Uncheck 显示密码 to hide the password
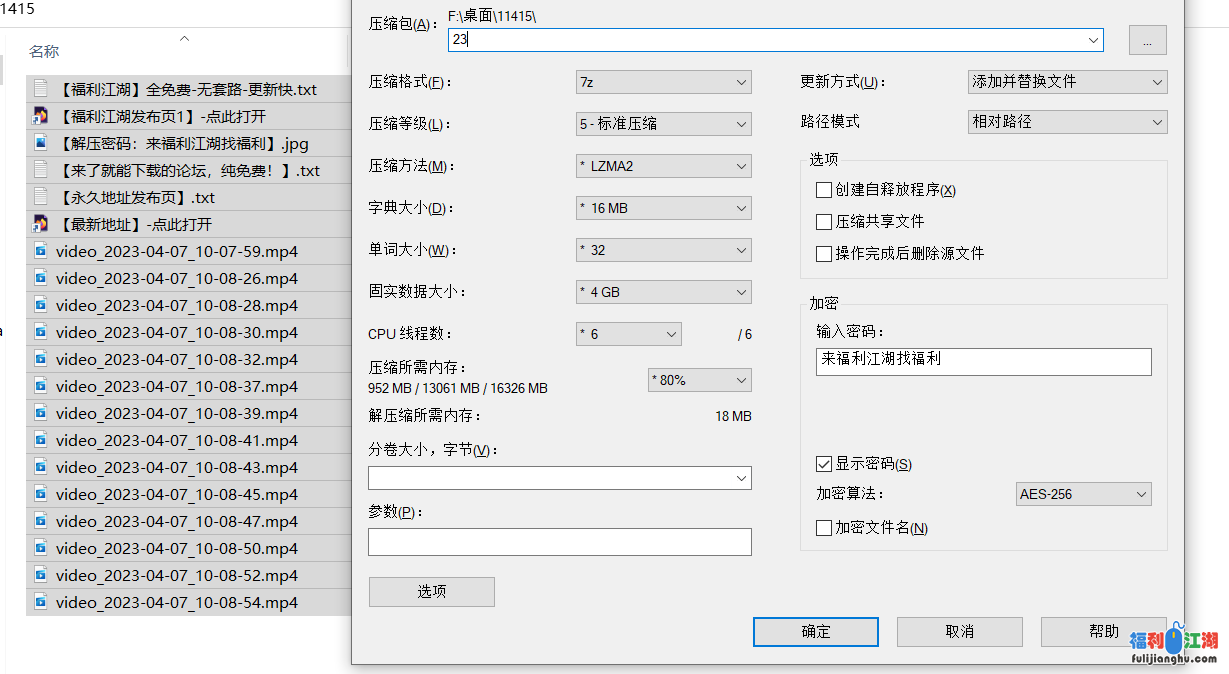Screen dimensions: 1229x674 coord(824,463)
